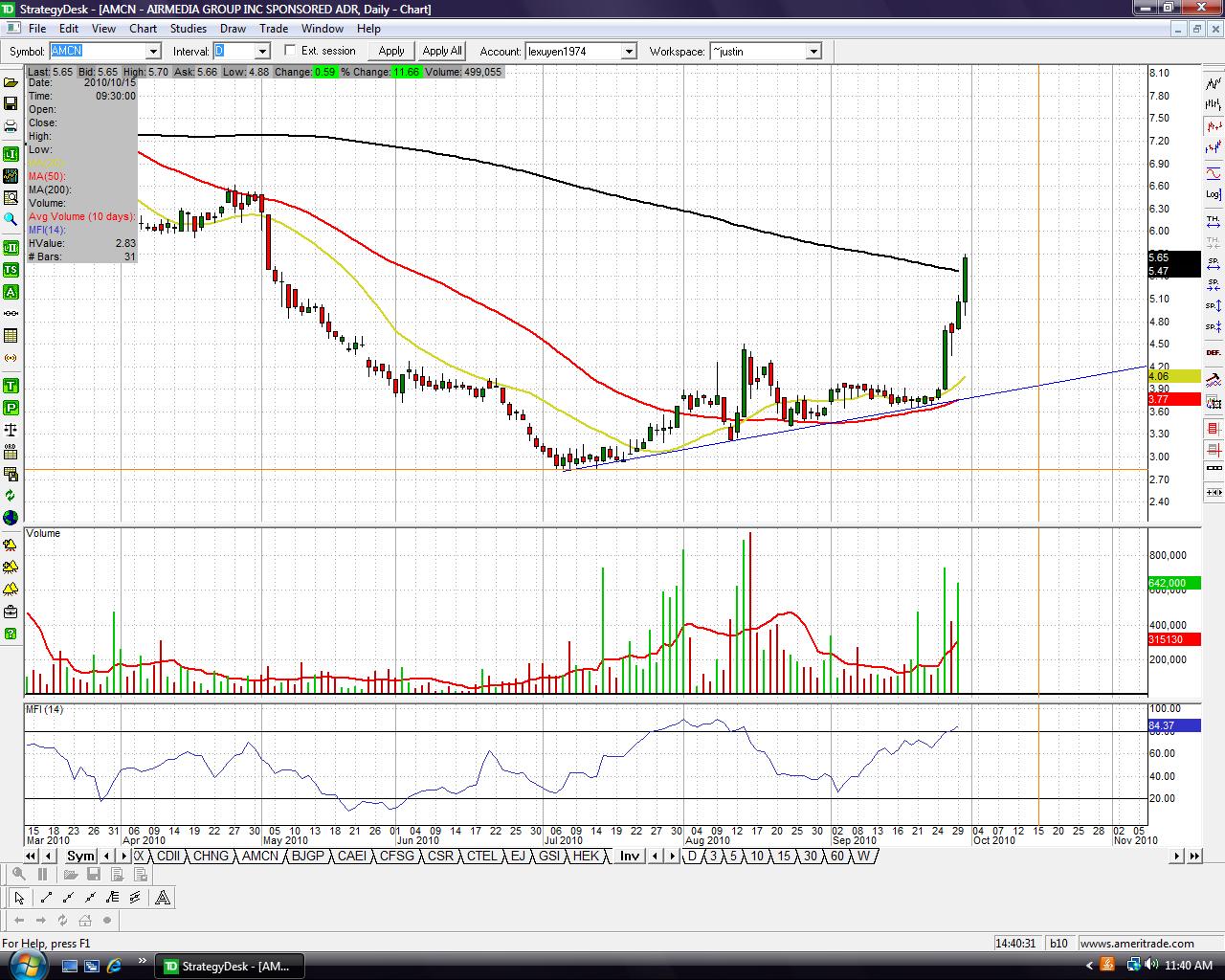Open the Symbol dropdown
The width and height of the screenshot is (1225, 980).
tap(153, 52)
